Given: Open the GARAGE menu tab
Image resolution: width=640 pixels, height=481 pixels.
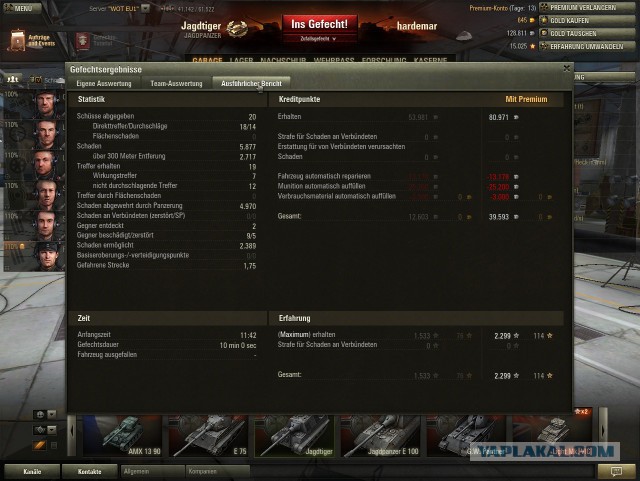Looking at the screenshot, I should click(x=207, y=60).
